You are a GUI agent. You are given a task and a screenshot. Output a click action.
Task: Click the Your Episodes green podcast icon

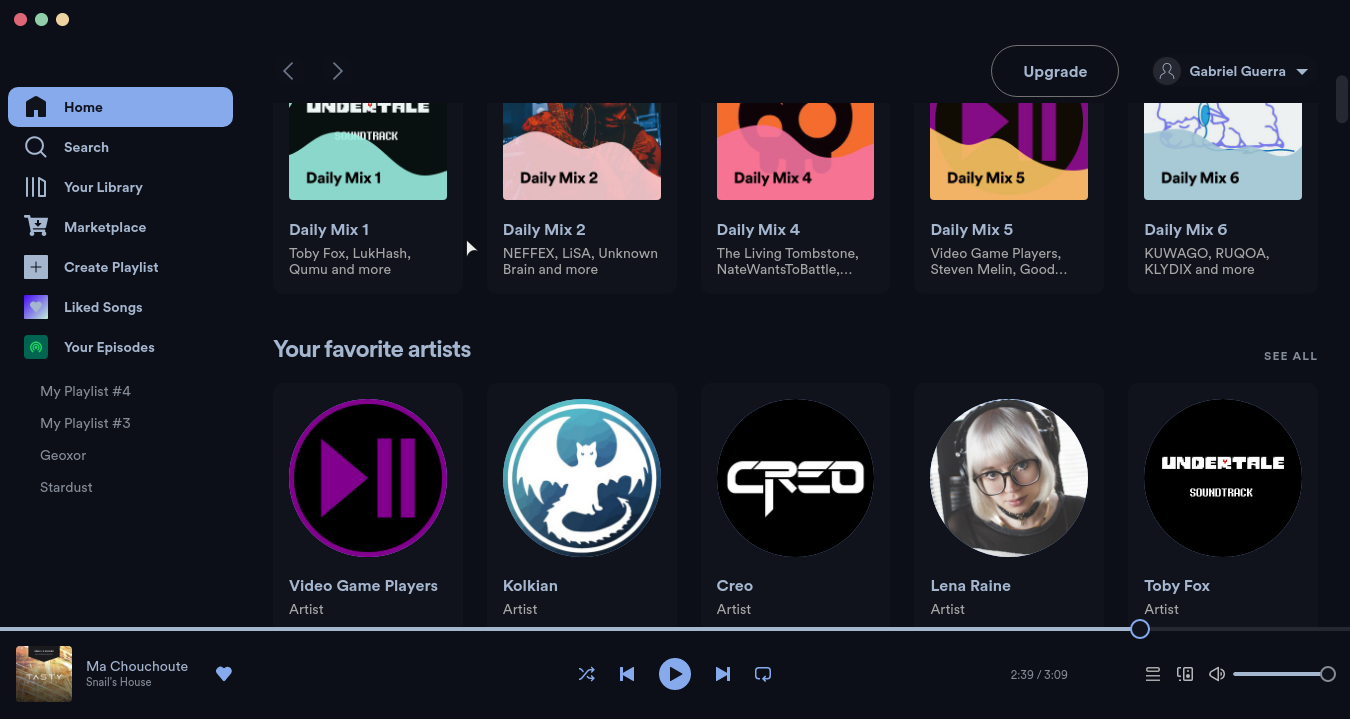(x=36, y=347)
